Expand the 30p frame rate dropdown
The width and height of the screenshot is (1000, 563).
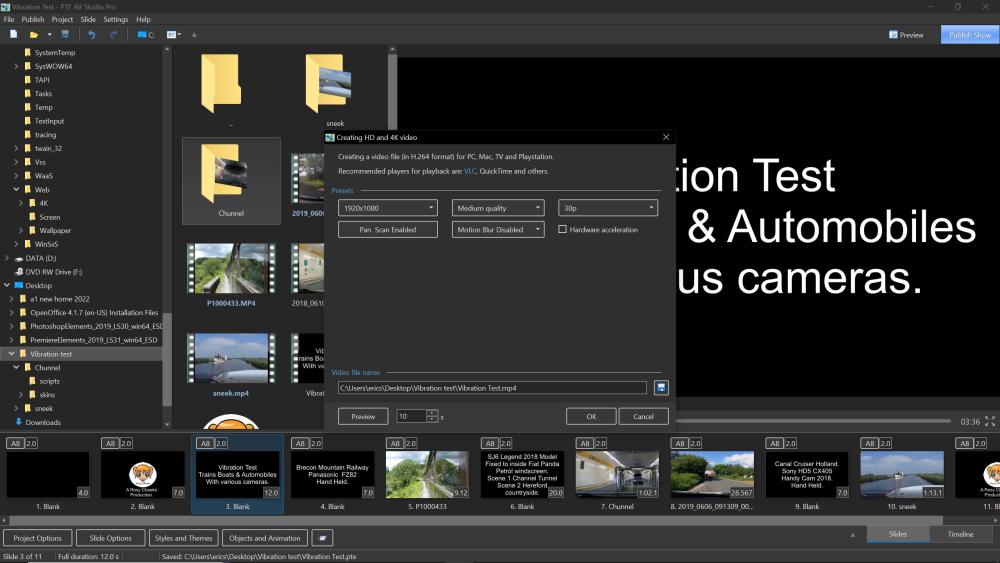607,208
